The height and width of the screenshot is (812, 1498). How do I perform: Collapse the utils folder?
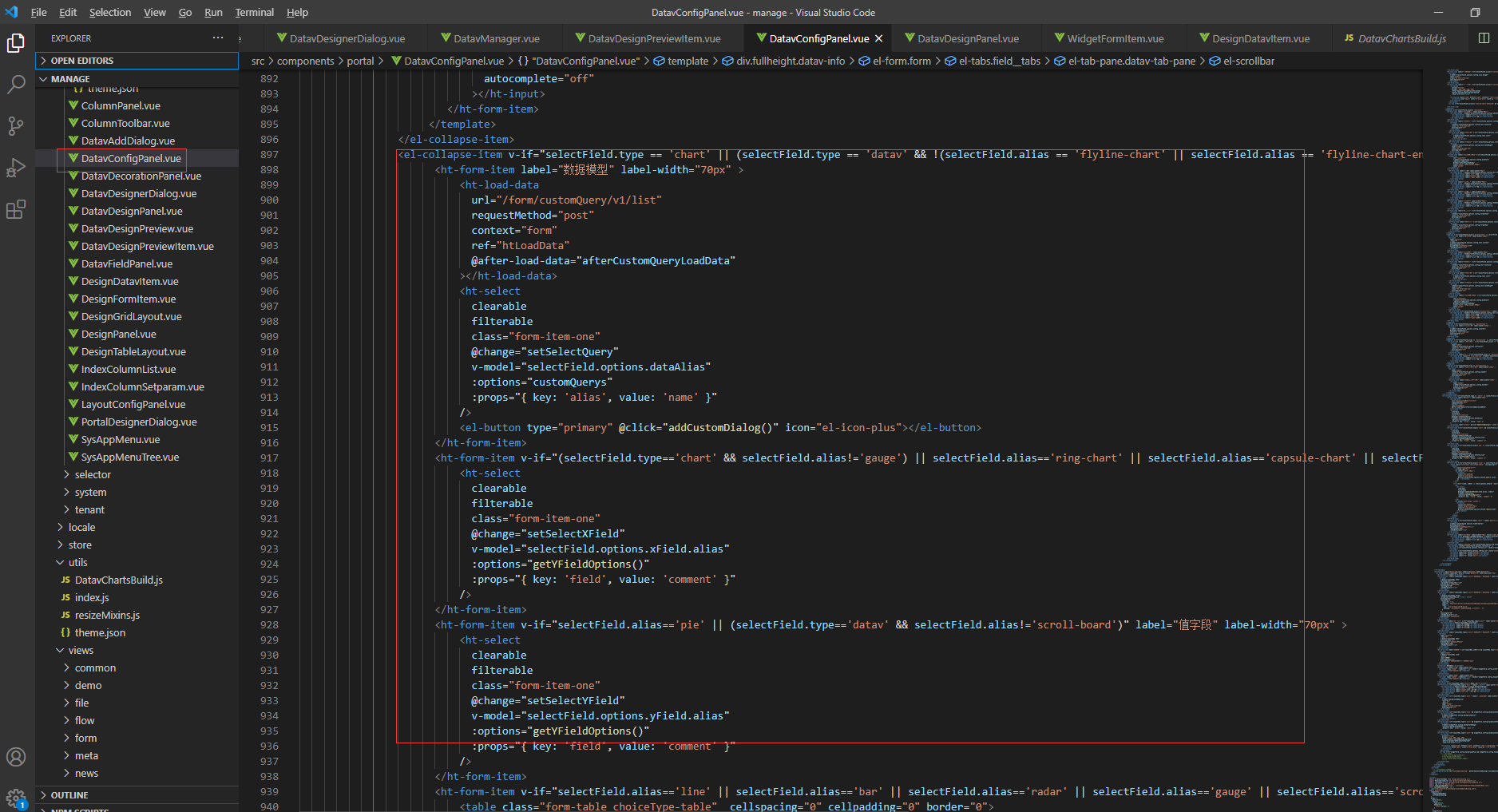[x=77, y=562]
